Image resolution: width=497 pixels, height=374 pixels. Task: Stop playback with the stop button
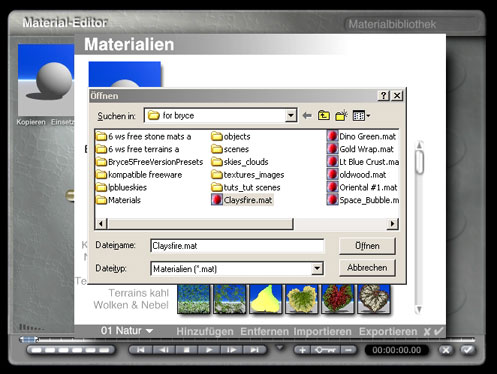(x=187, y=350)
